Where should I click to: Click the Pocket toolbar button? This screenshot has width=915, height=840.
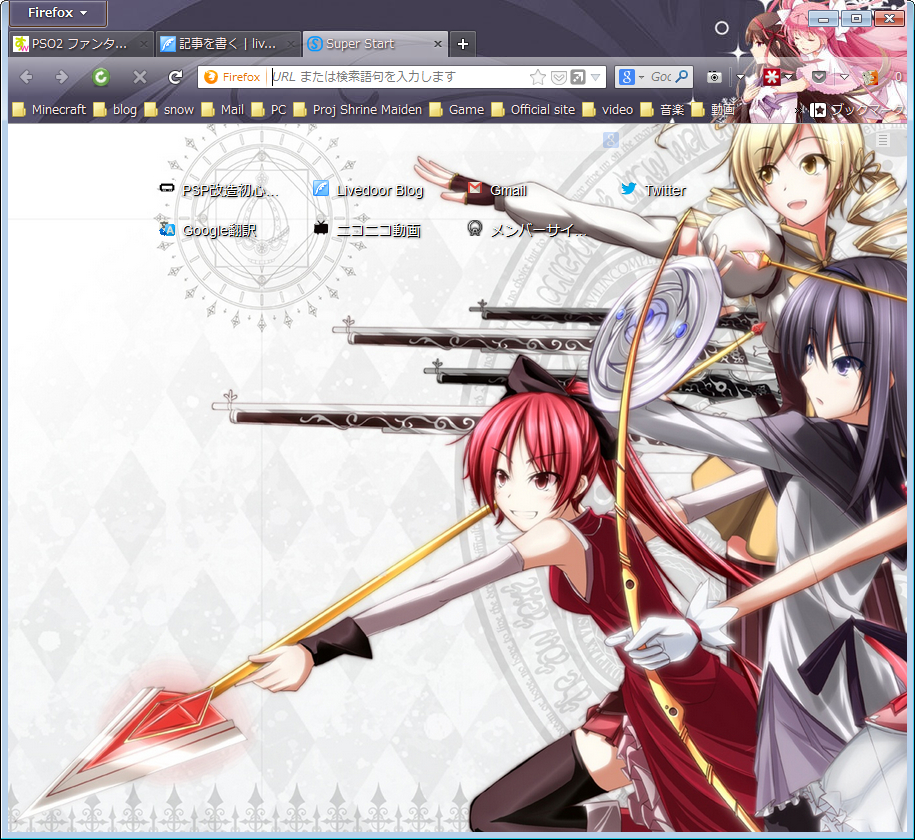[819, 77]
